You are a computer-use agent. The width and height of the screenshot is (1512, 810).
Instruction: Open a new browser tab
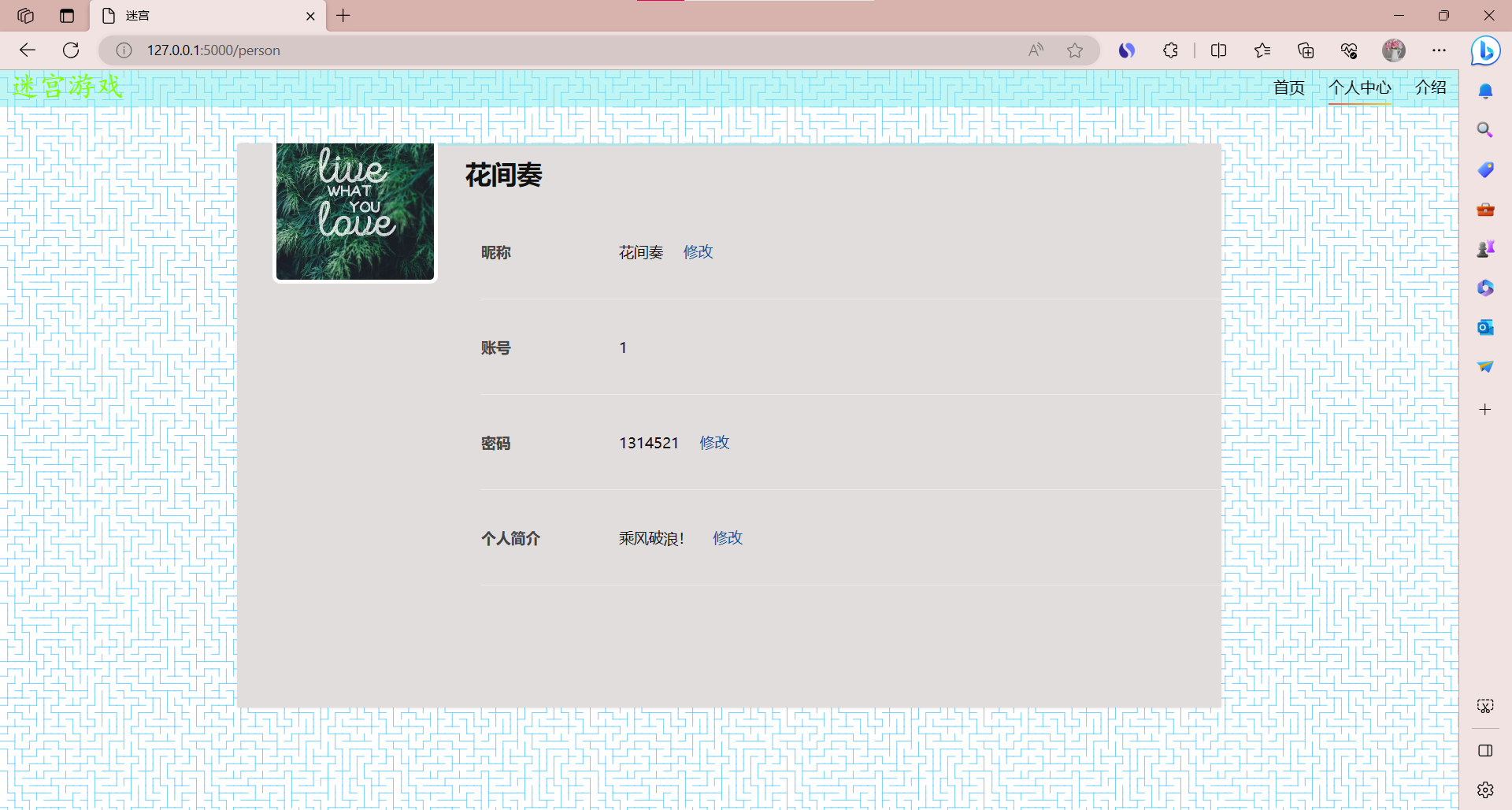(343, 16)
